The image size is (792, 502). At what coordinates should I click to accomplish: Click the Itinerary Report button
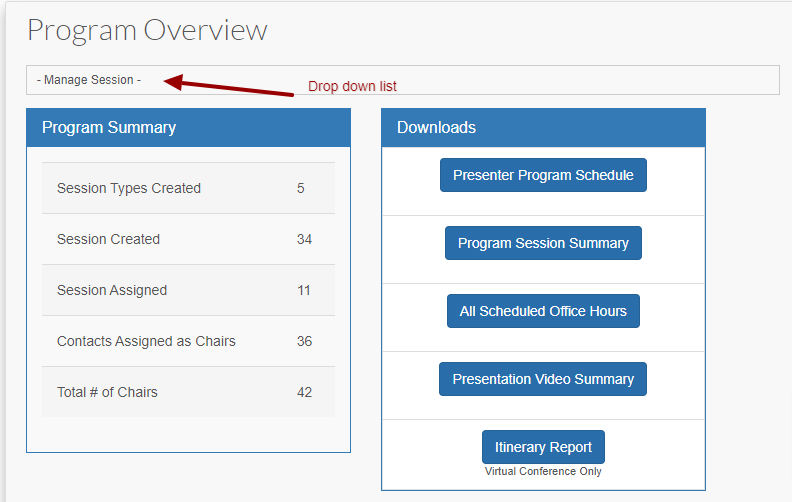(543, 447)
